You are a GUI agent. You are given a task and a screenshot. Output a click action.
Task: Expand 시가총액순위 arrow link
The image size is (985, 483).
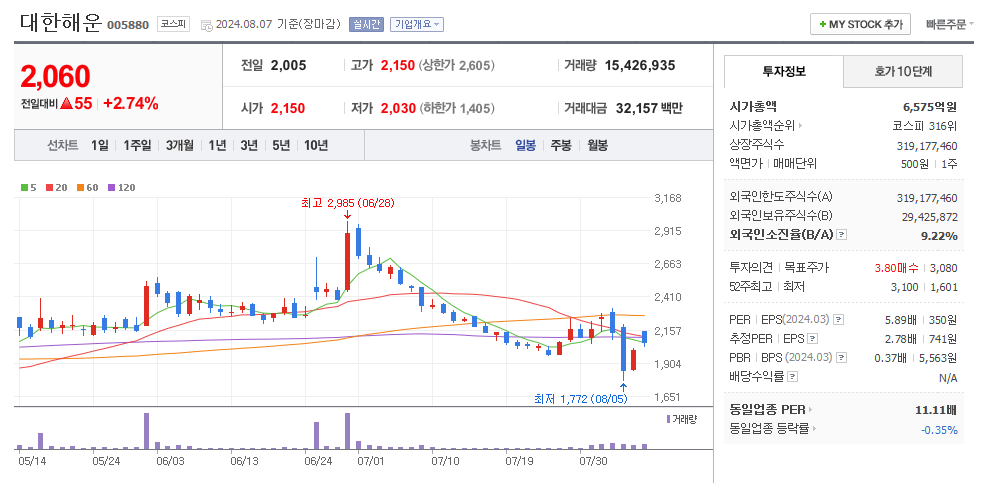point(766,126)
